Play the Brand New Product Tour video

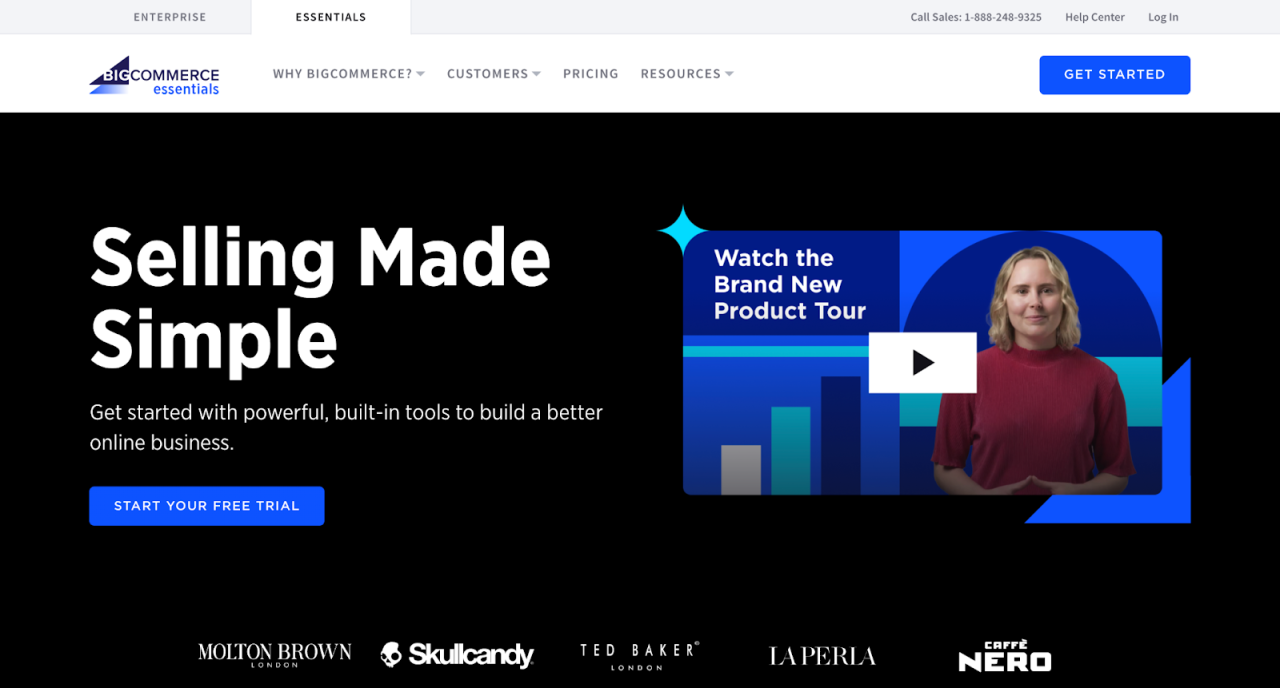point(922,362)
